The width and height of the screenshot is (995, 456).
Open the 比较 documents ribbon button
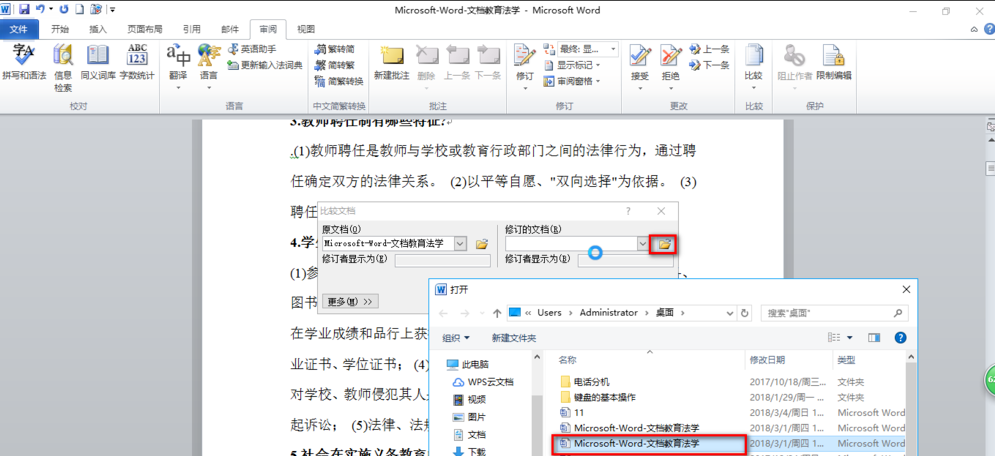tap(753, 67)
